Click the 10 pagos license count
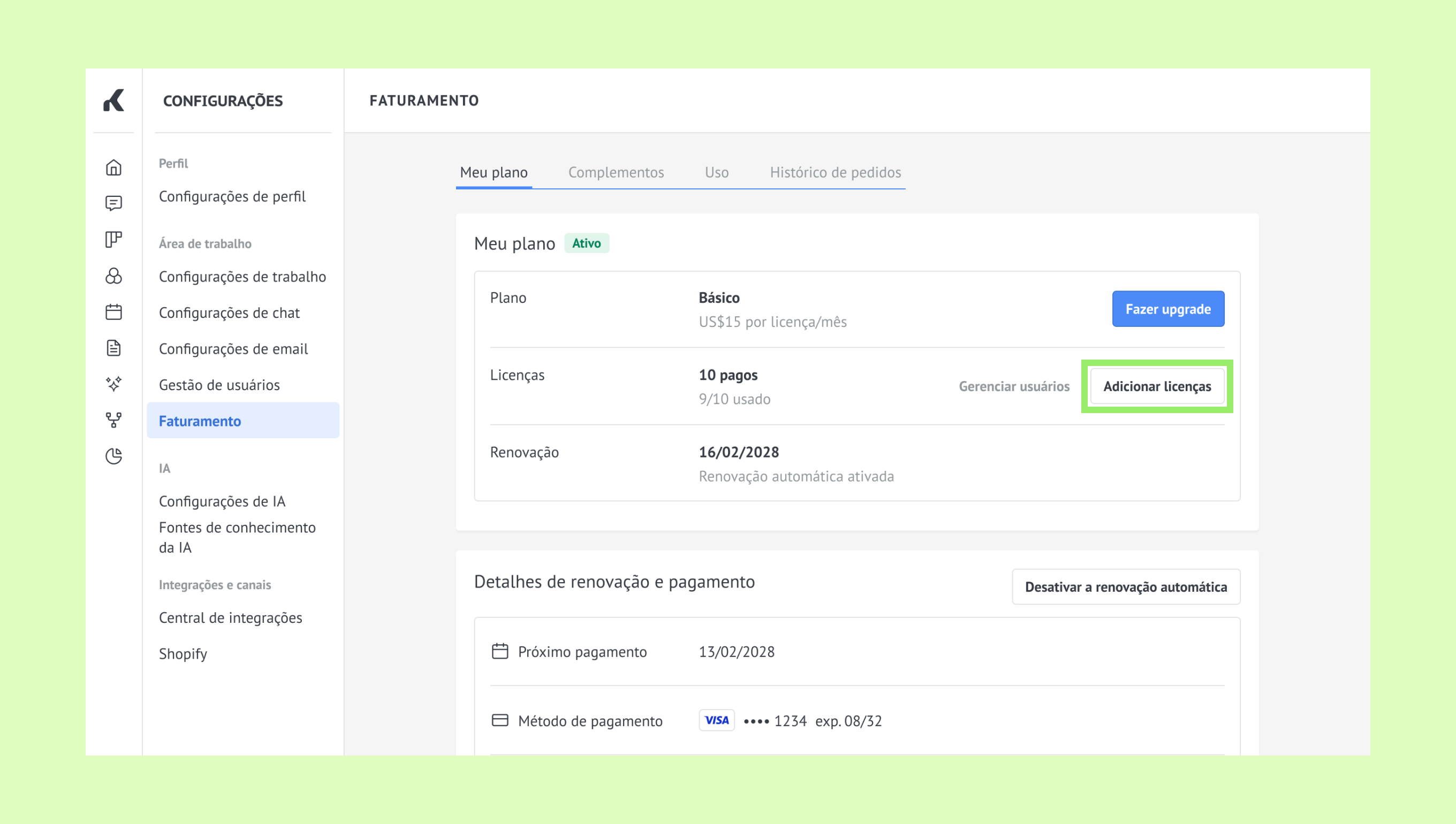1456x824 pixels. pyautogui.click(x=728, y=375)
